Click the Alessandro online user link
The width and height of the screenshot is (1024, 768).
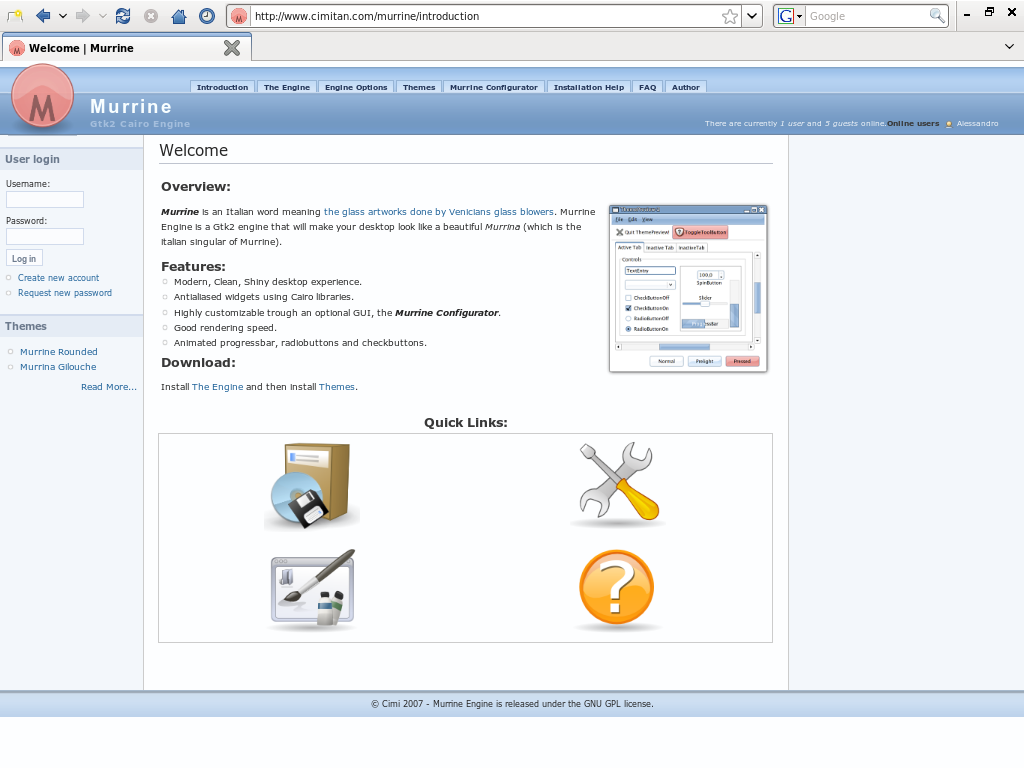click(977, 123)
